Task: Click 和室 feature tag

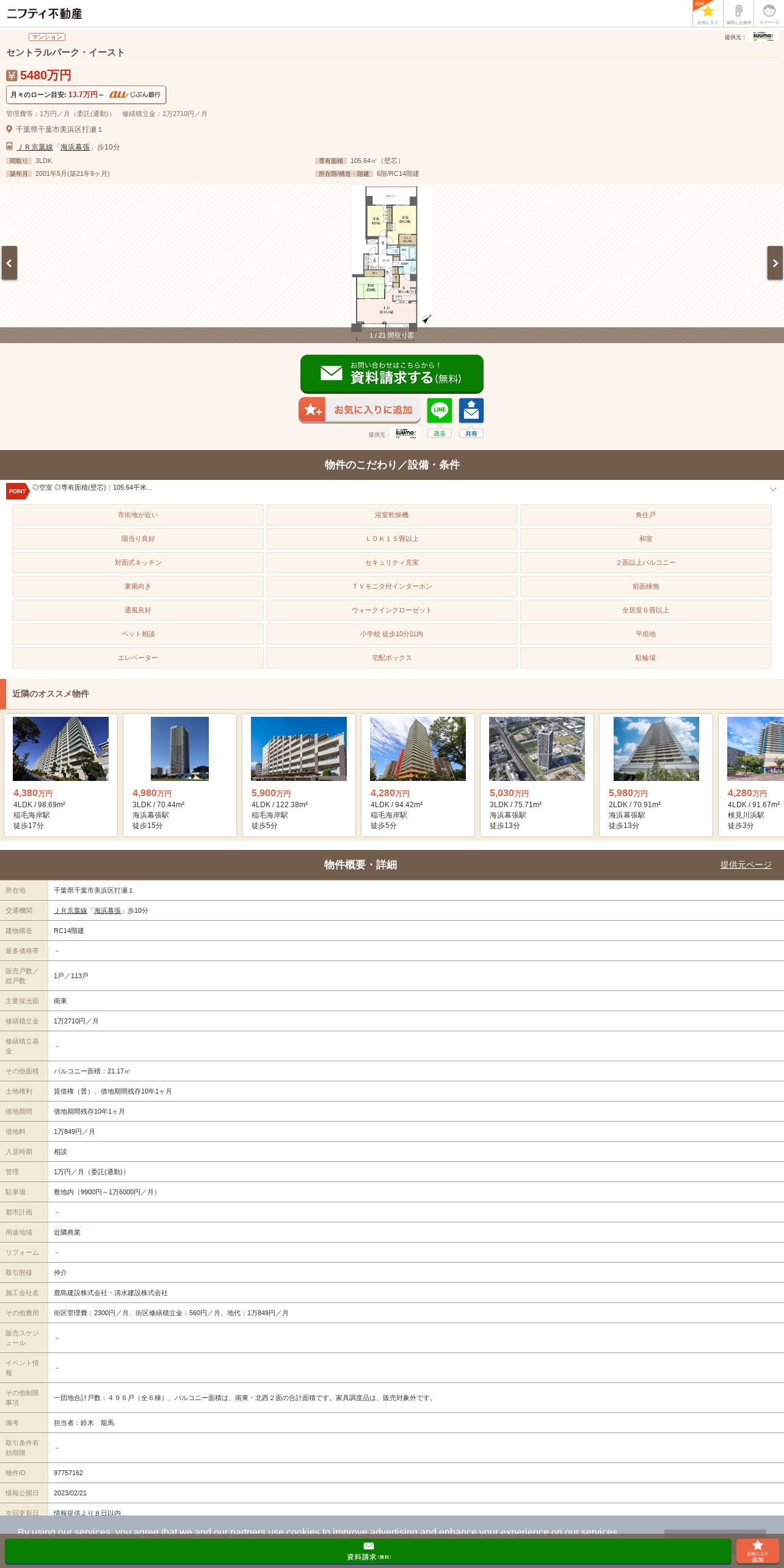Action: coord(646,539)
